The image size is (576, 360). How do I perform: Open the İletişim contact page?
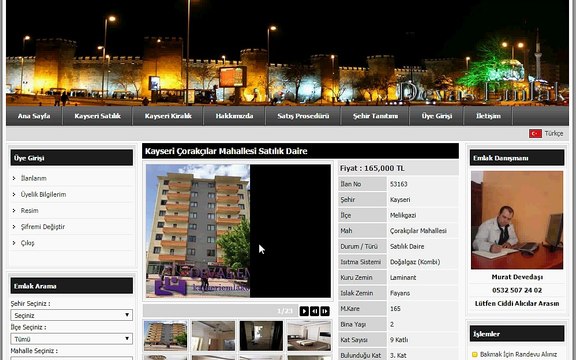click(x=488, y=116)
